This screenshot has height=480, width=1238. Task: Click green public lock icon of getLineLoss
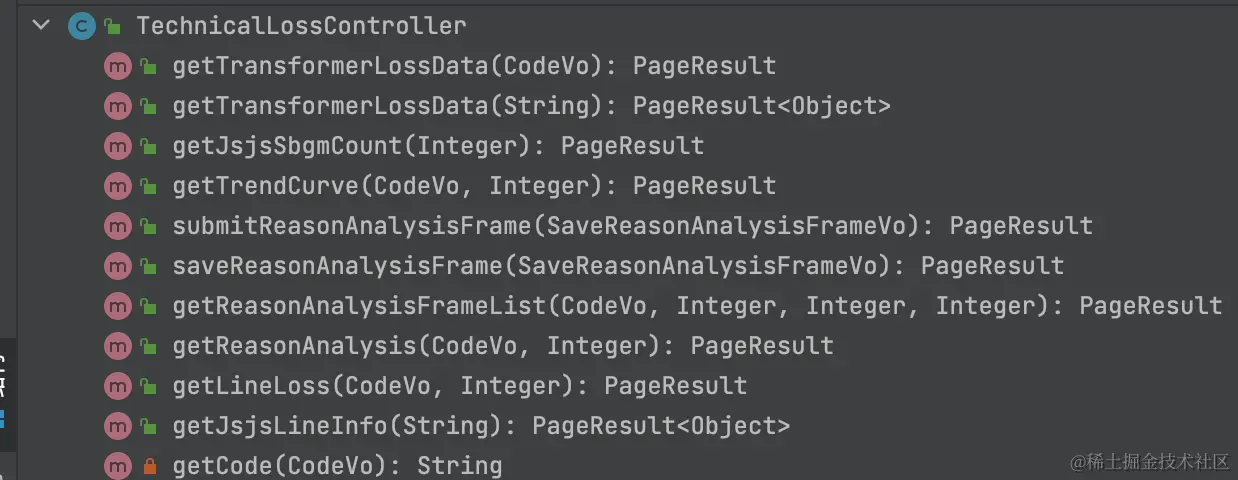(x=149, y=386)
